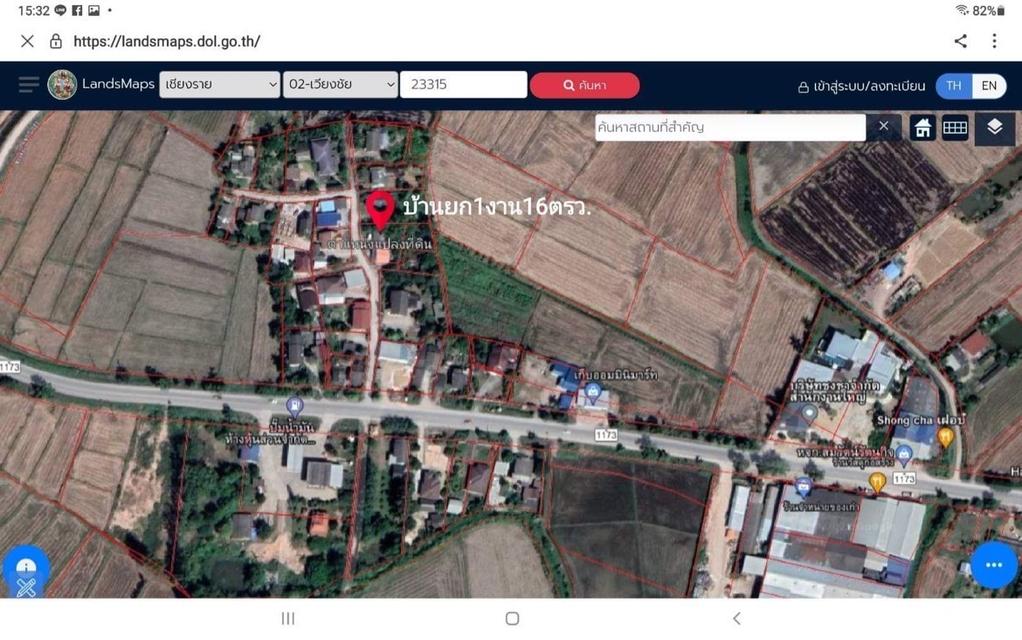The image size is (1022, 640).
Task: Tap the Android recent apps button
Action: [288, 618]
